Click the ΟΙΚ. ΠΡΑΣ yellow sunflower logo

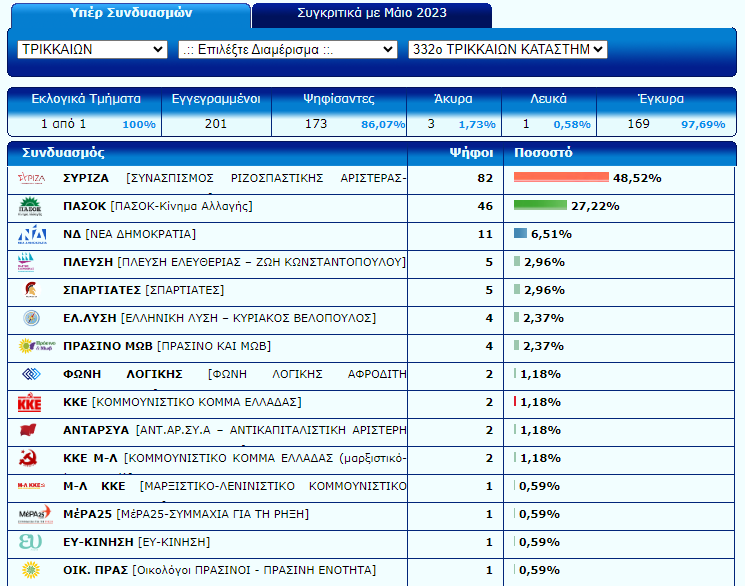31,570
